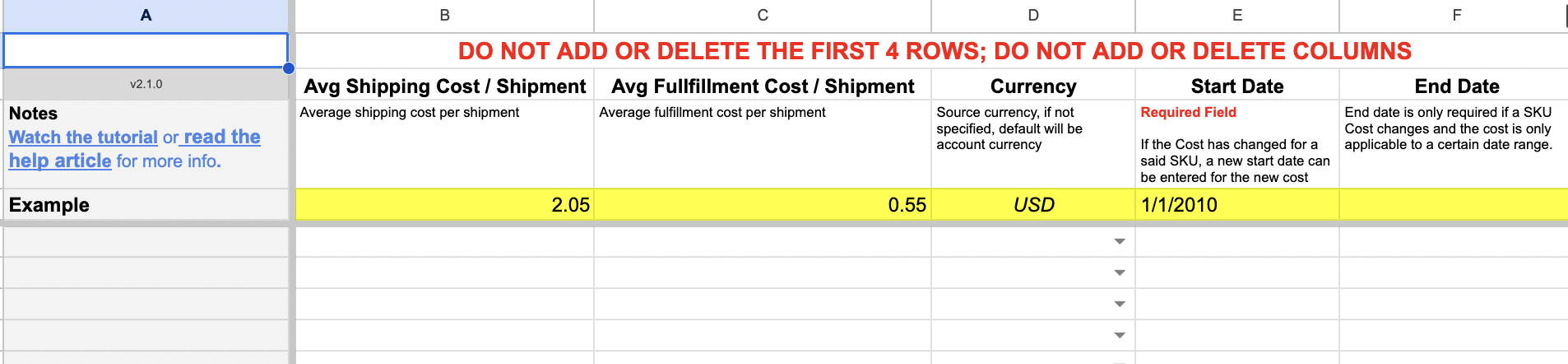Viewport: 1568px width, 364px height.
Task: Select the example cell containing 0.55
Action: [763, 205]
